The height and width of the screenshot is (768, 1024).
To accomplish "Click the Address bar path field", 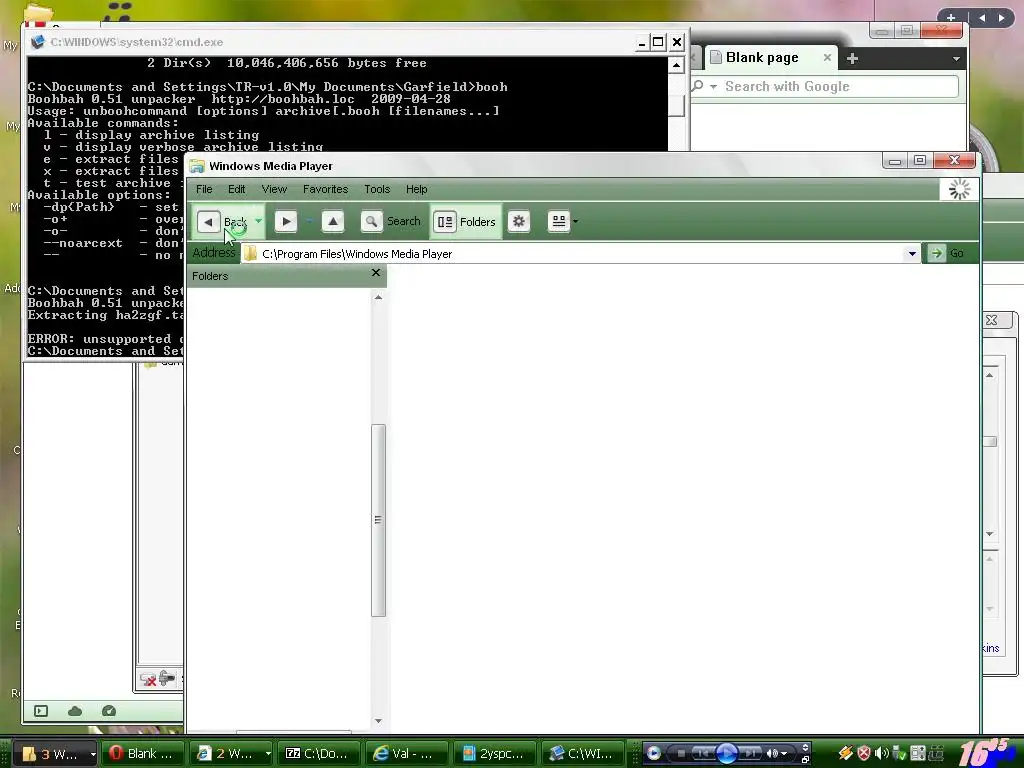I will pos(573,254).
